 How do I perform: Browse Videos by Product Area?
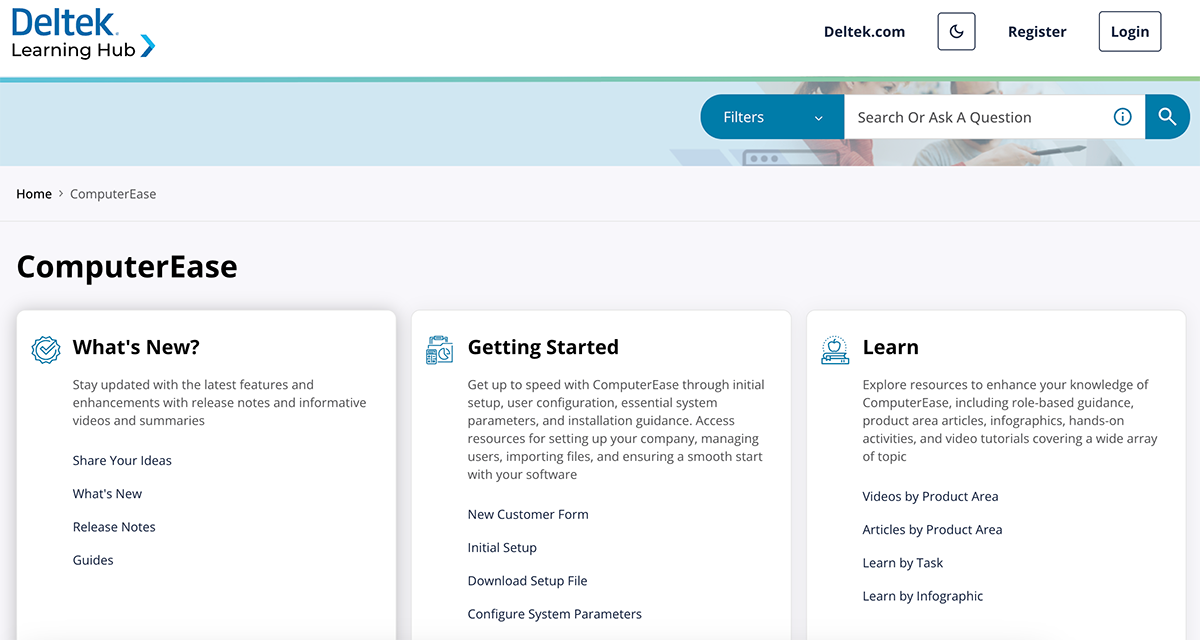[x=930, y=496]
